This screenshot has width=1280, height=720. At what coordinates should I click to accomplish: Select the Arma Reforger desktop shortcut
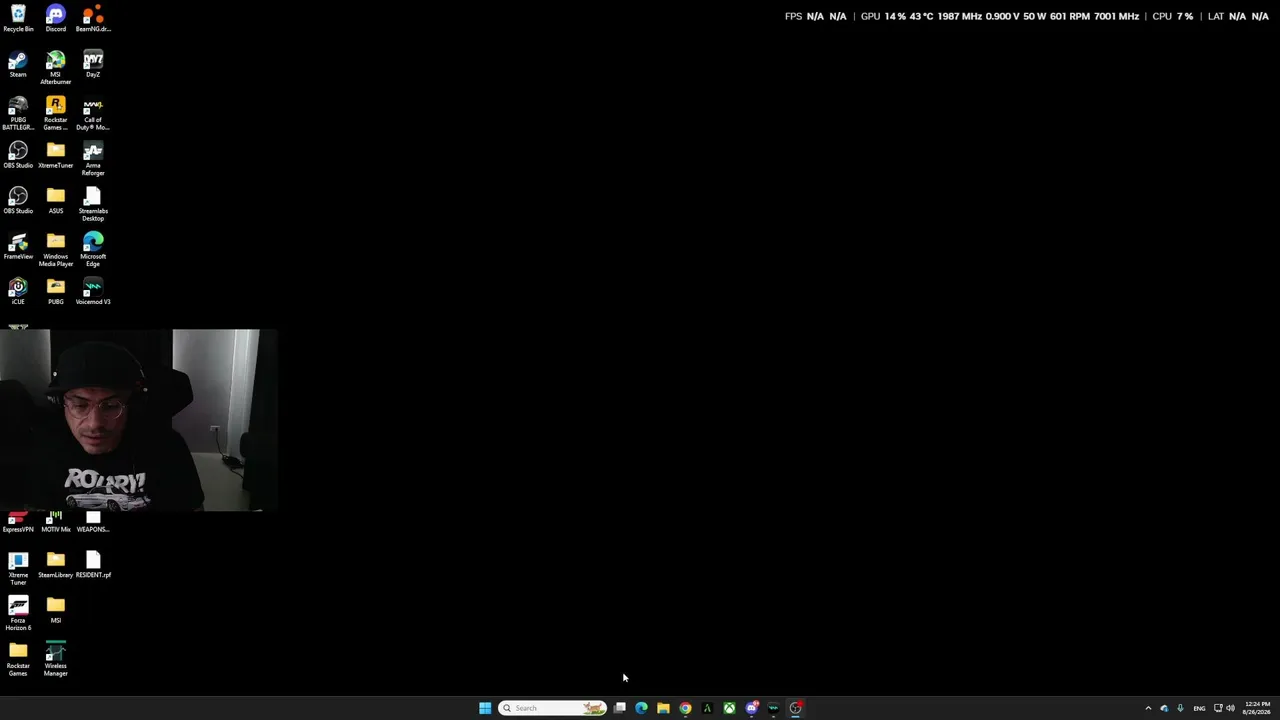(93, 159)
